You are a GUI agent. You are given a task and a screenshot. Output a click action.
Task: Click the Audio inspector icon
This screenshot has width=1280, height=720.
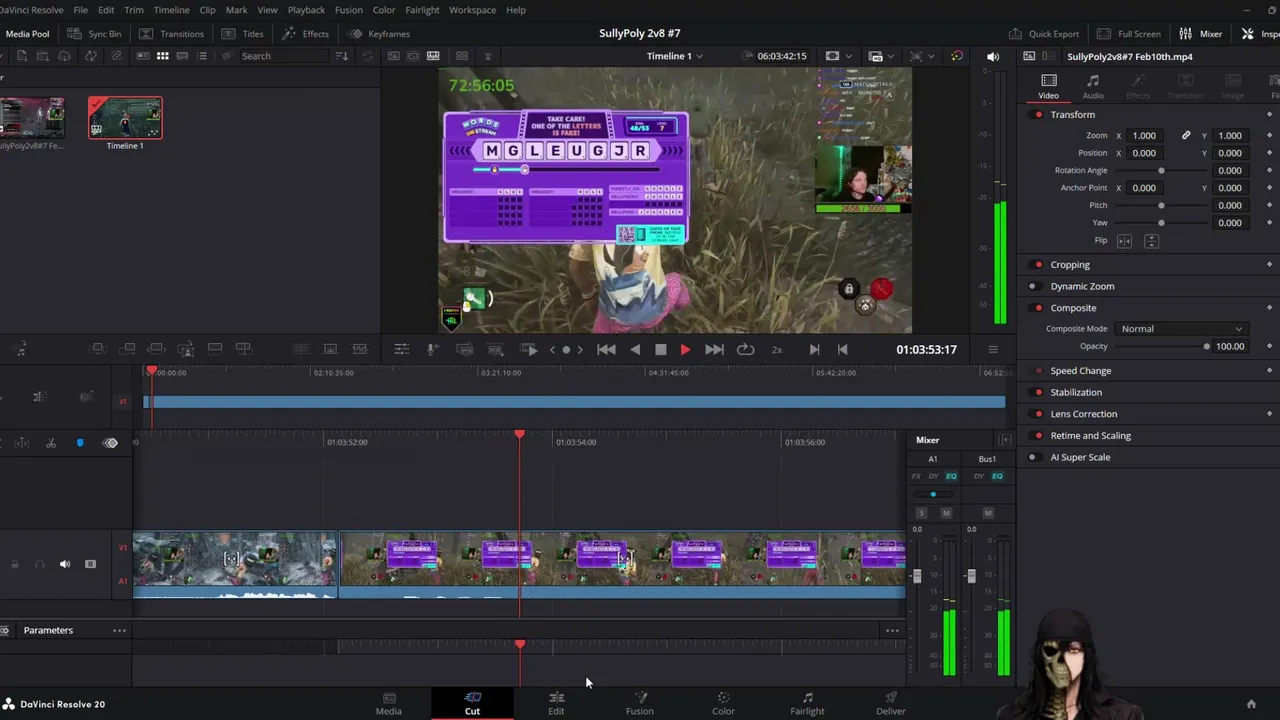pyautogui.click(x=1093, y=86)
